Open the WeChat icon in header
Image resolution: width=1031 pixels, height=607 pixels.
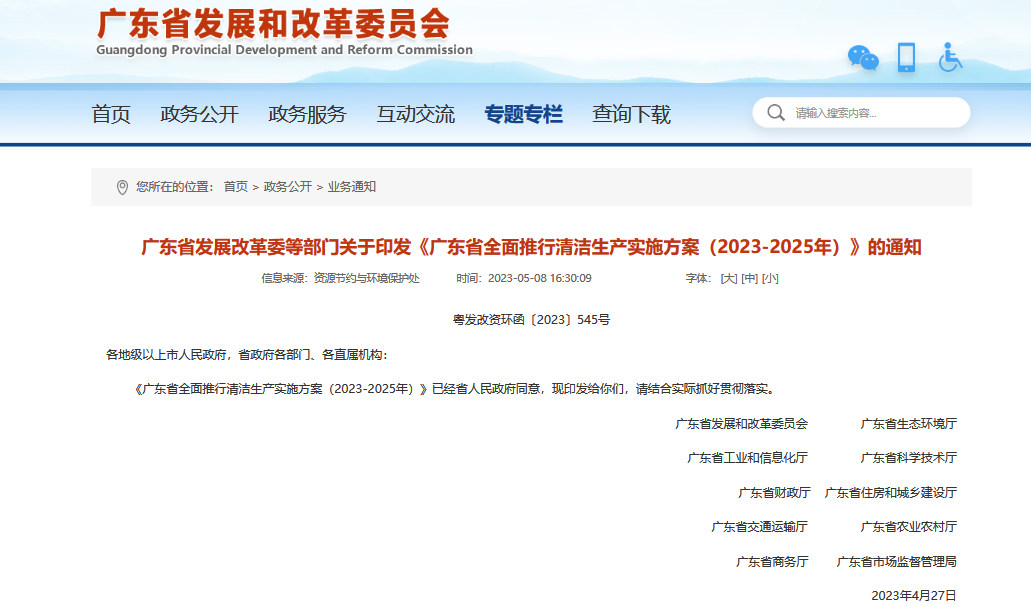(x=863, y=58)
